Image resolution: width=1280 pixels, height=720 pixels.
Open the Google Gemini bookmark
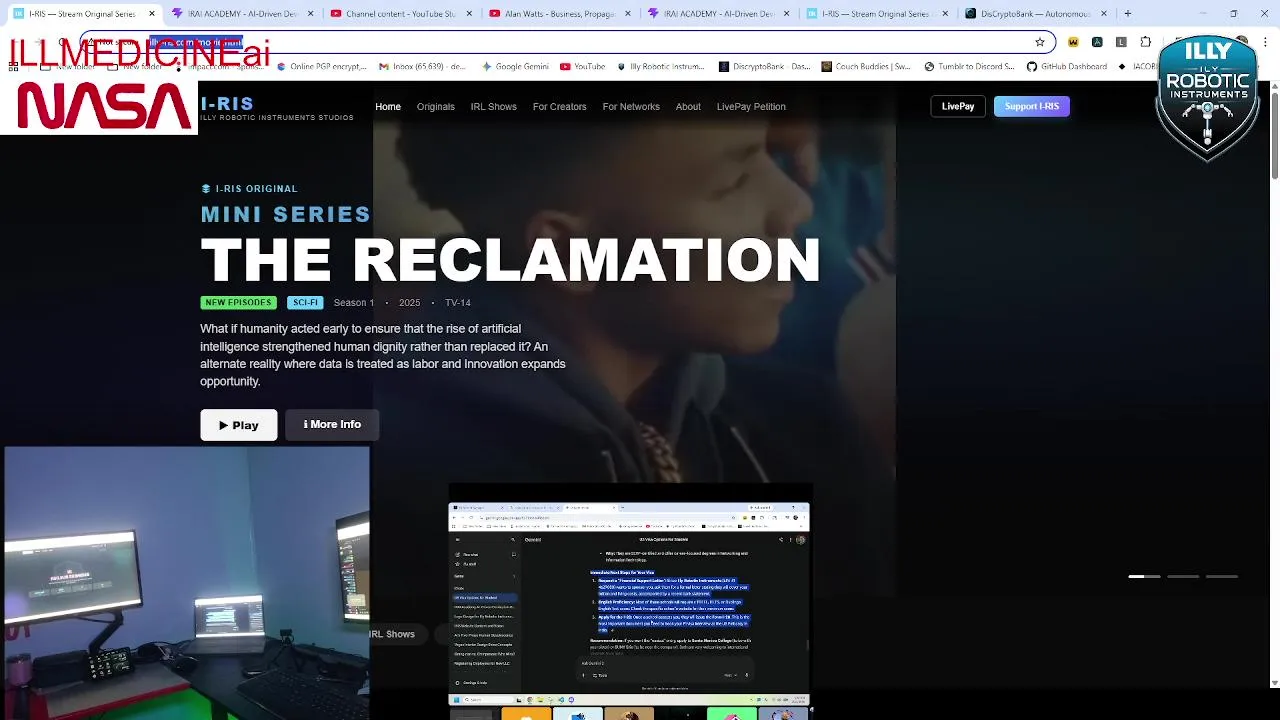(515, 66)
